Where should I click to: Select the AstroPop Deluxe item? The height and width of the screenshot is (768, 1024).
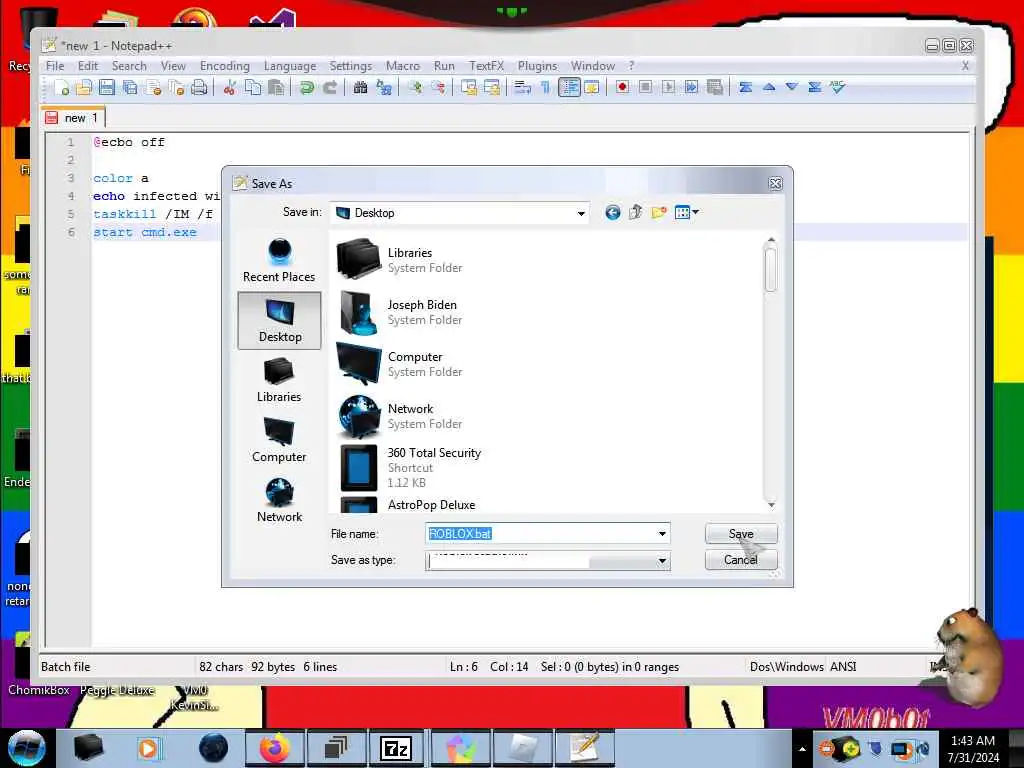click(408, 505)
